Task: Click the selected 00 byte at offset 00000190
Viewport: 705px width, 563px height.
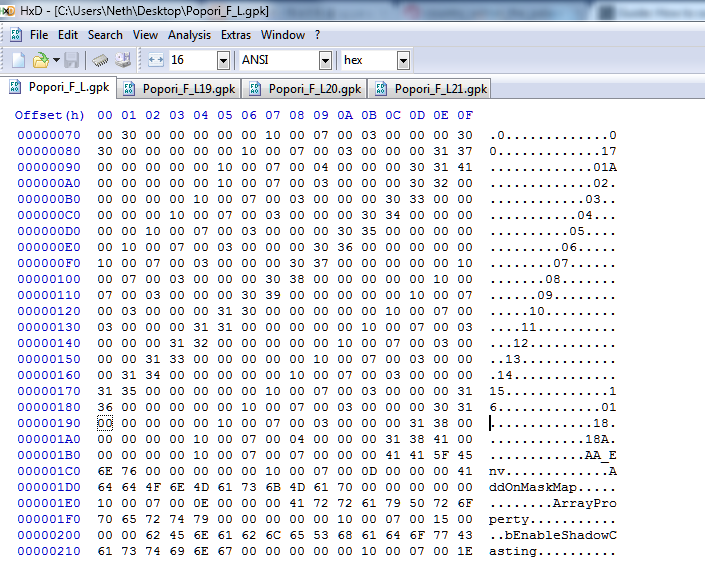Action: [x=105, y=424]
